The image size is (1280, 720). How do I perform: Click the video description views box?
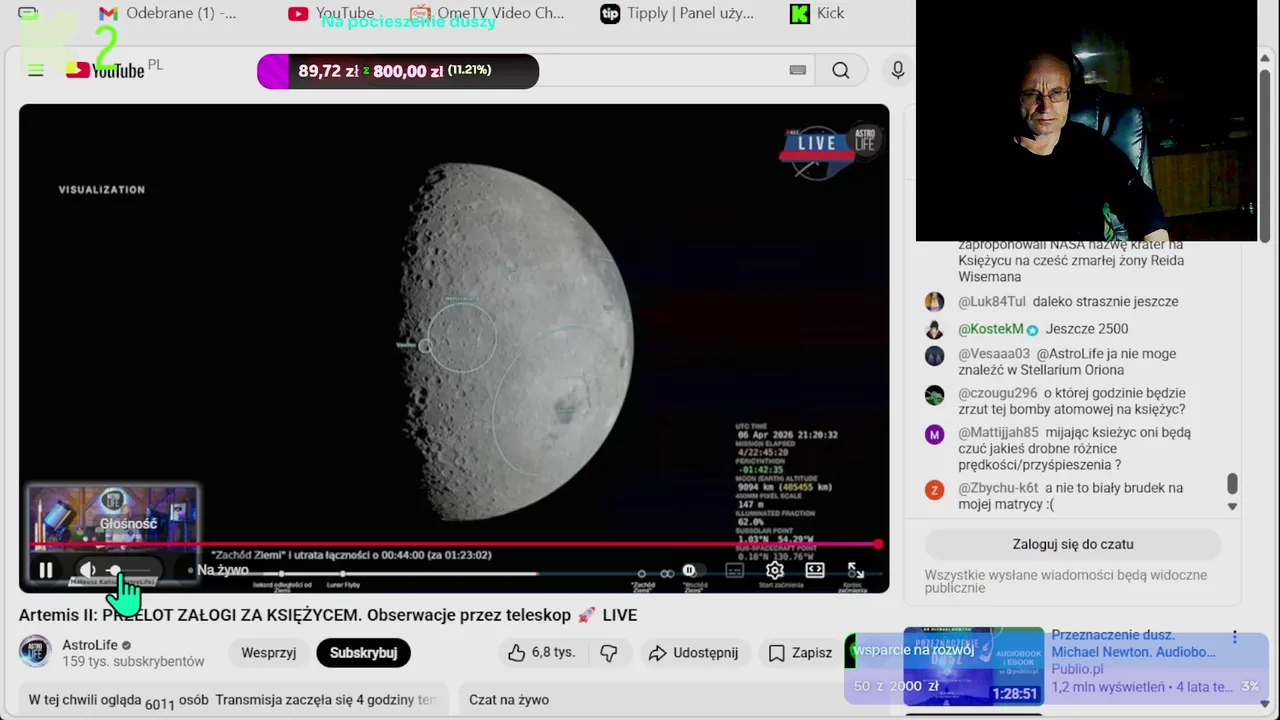(232, 700)
